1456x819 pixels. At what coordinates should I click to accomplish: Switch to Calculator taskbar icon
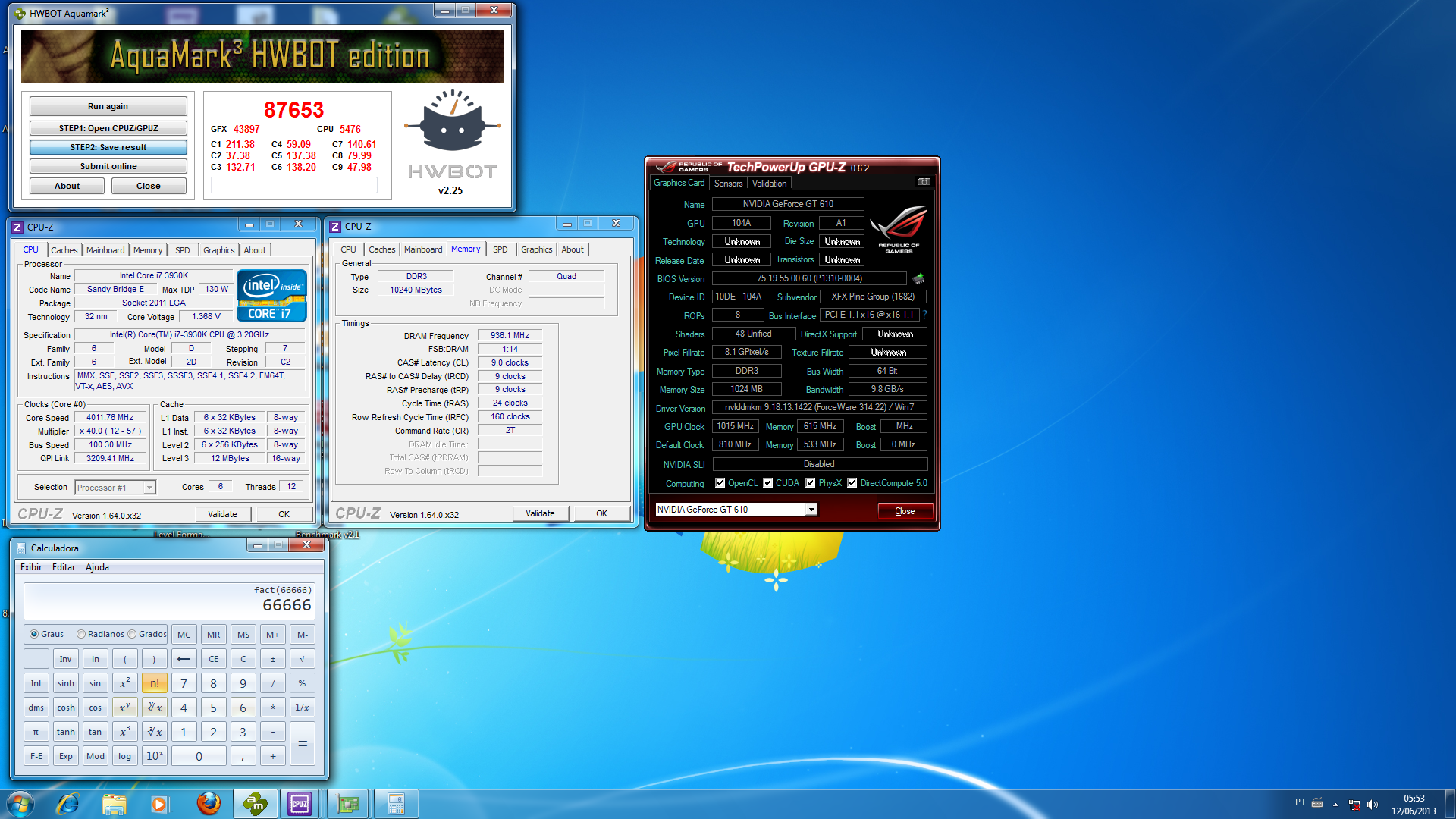click(x=395, y=804)
